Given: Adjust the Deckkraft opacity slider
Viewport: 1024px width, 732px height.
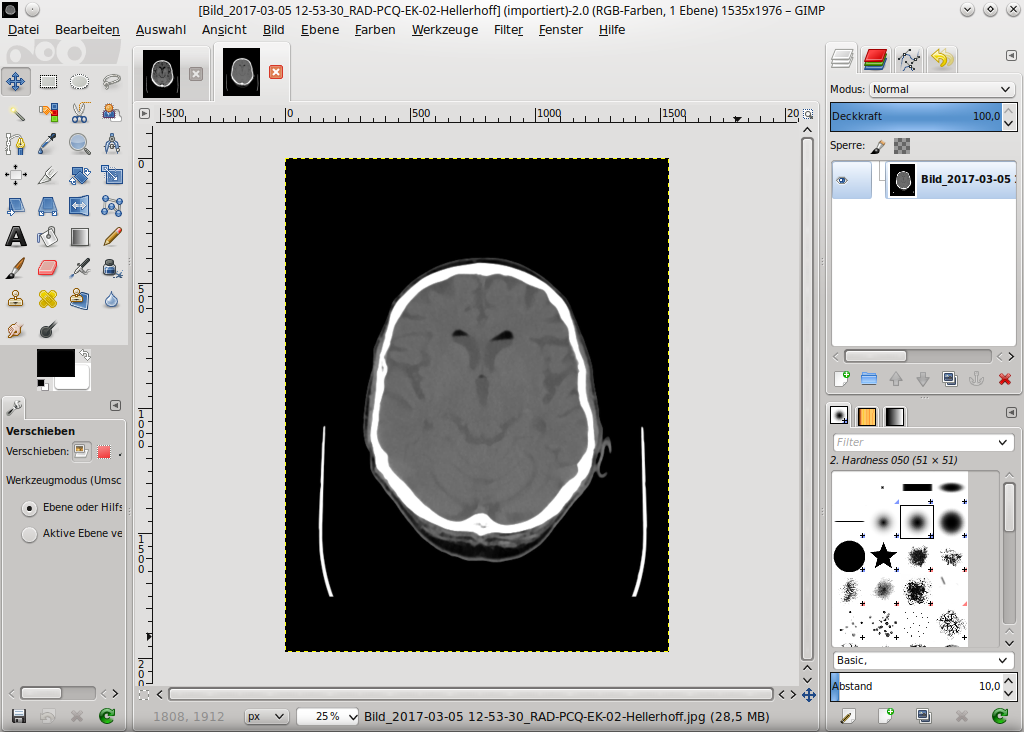Looking at the screenshot, I should (x=916, y=116).
